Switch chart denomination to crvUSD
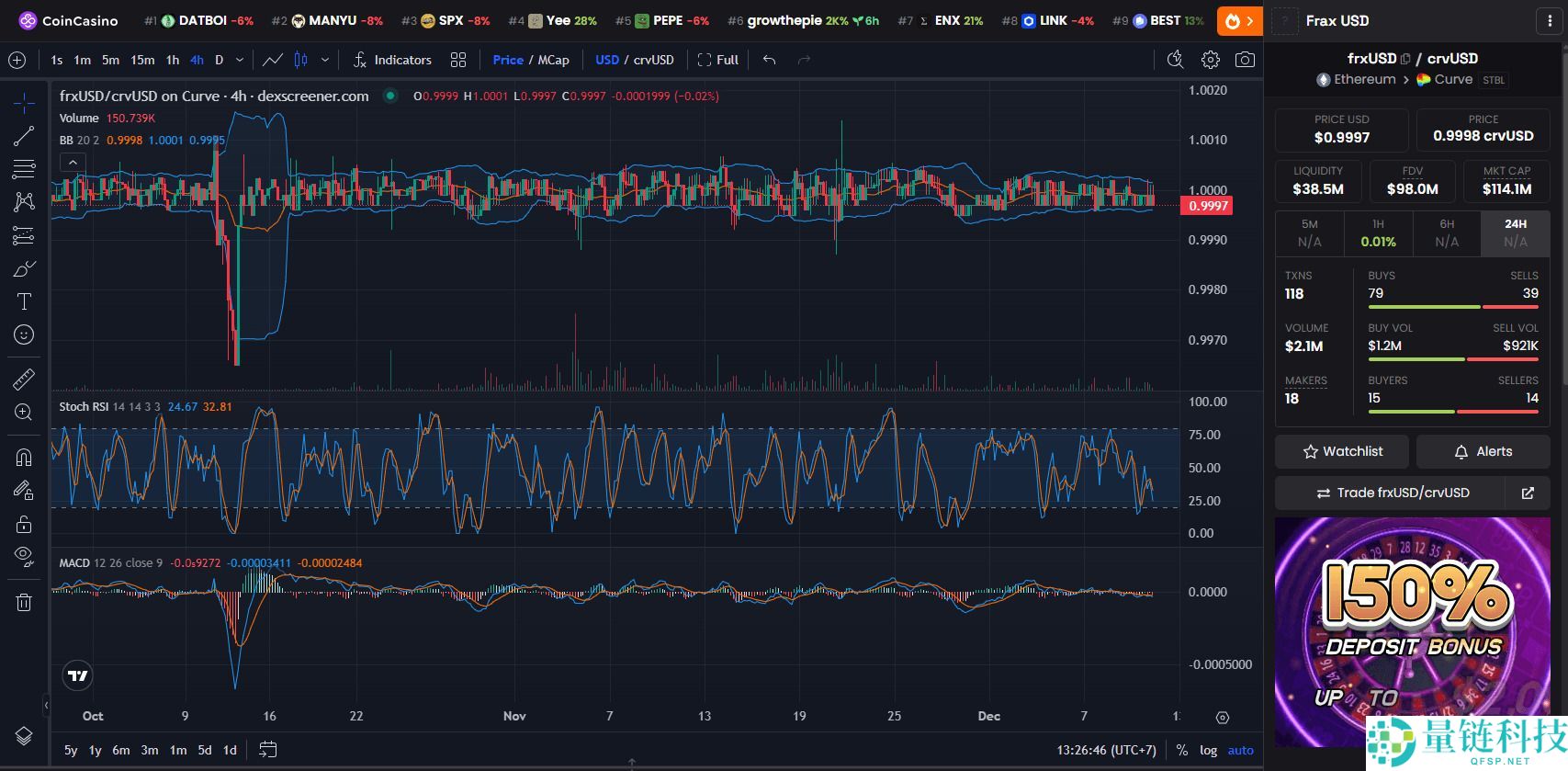Screen dimensions: 1568x771 653,60
